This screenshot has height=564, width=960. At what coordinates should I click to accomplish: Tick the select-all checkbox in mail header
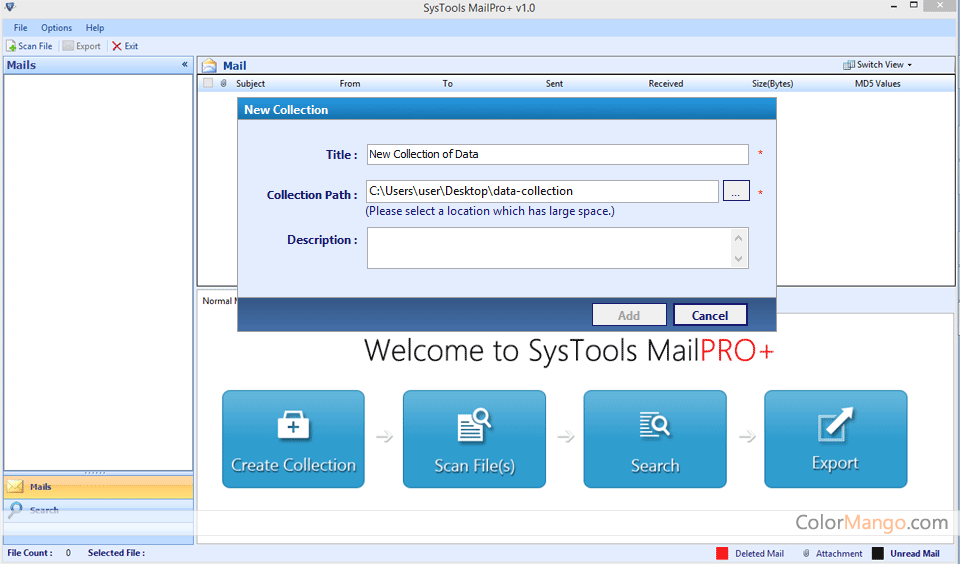tap(208, 84)
